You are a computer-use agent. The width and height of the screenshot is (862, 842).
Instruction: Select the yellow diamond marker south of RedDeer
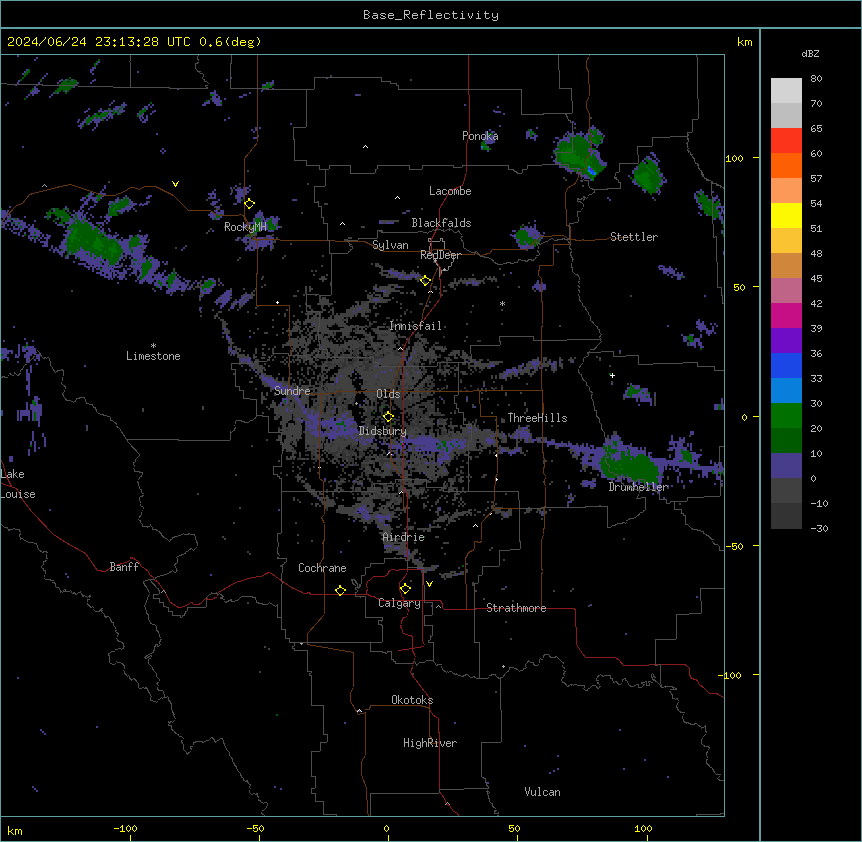point(425,281)
